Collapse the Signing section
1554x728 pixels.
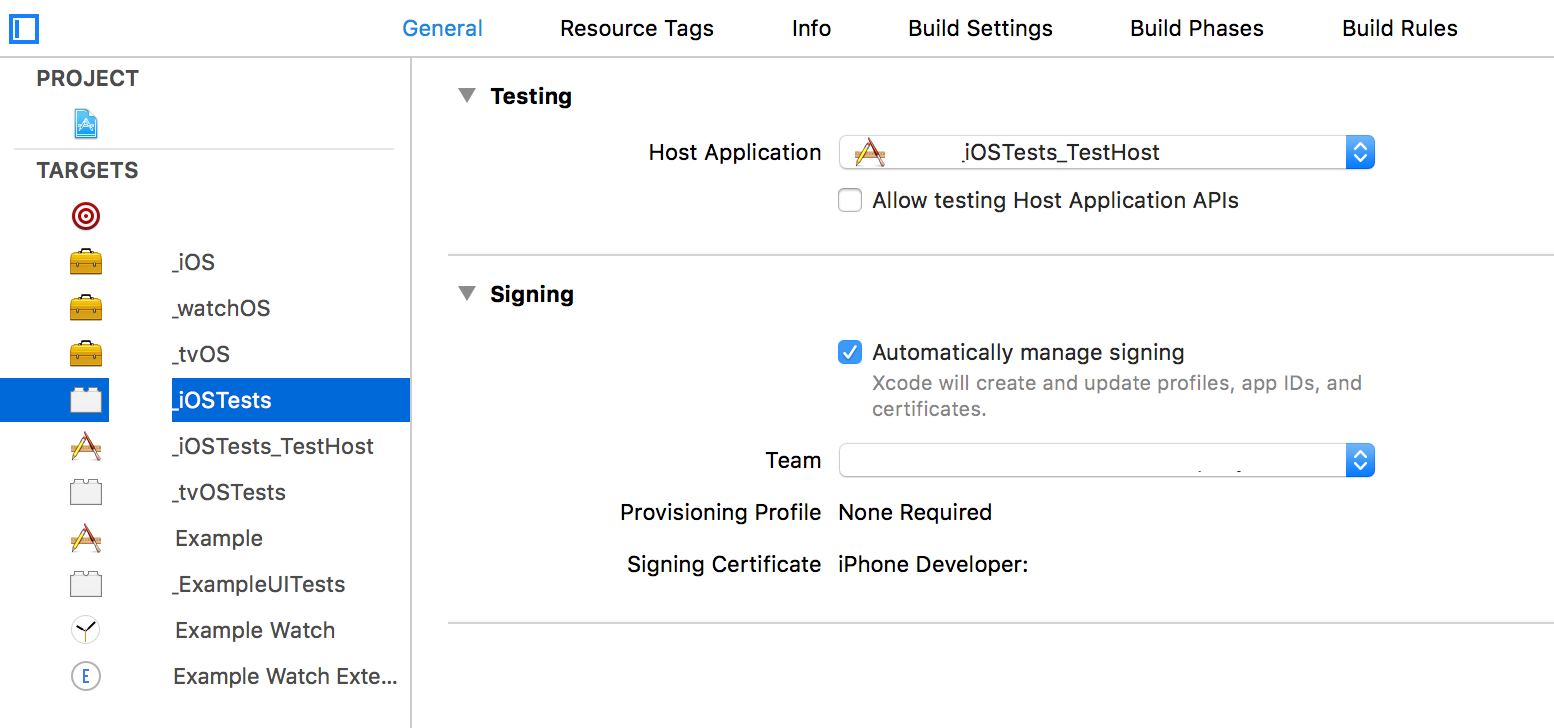(466, 294)
